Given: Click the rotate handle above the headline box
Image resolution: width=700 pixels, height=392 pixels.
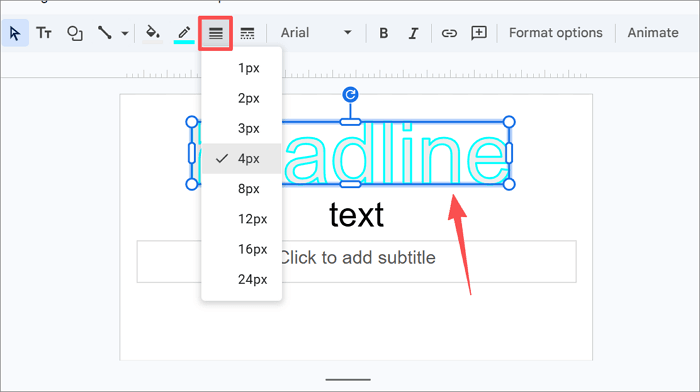Looking at the screenshot, I should [350, 95].
